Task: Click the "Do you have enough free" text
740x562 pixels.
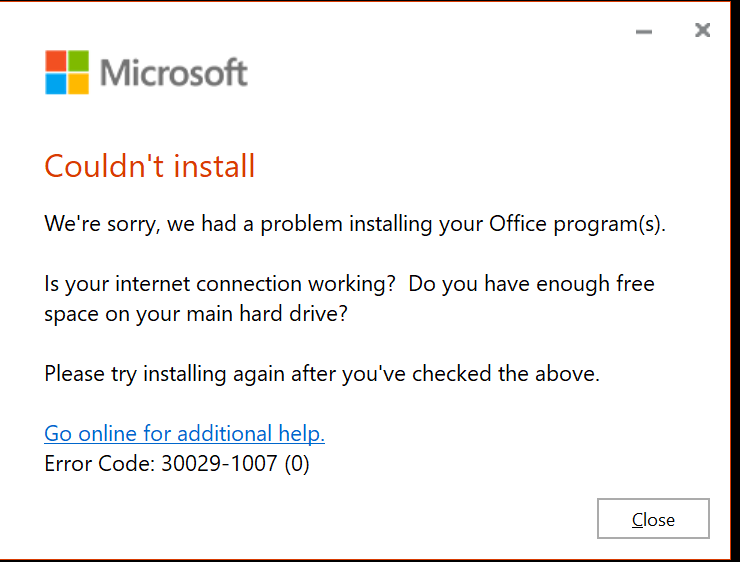Action: (x=532, y=284)
